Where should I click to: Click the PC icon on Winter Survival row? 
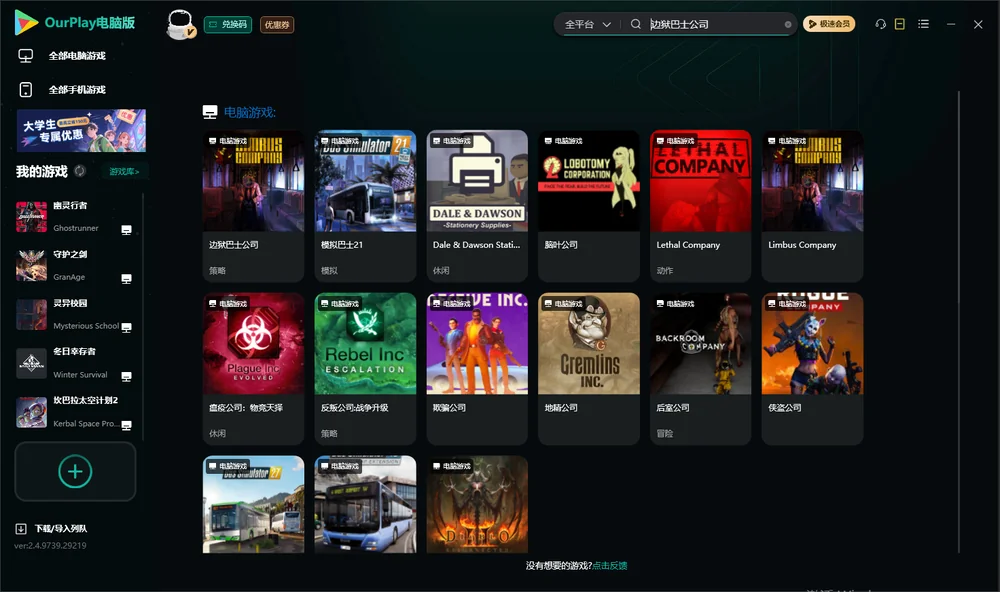tap(126, 376)
